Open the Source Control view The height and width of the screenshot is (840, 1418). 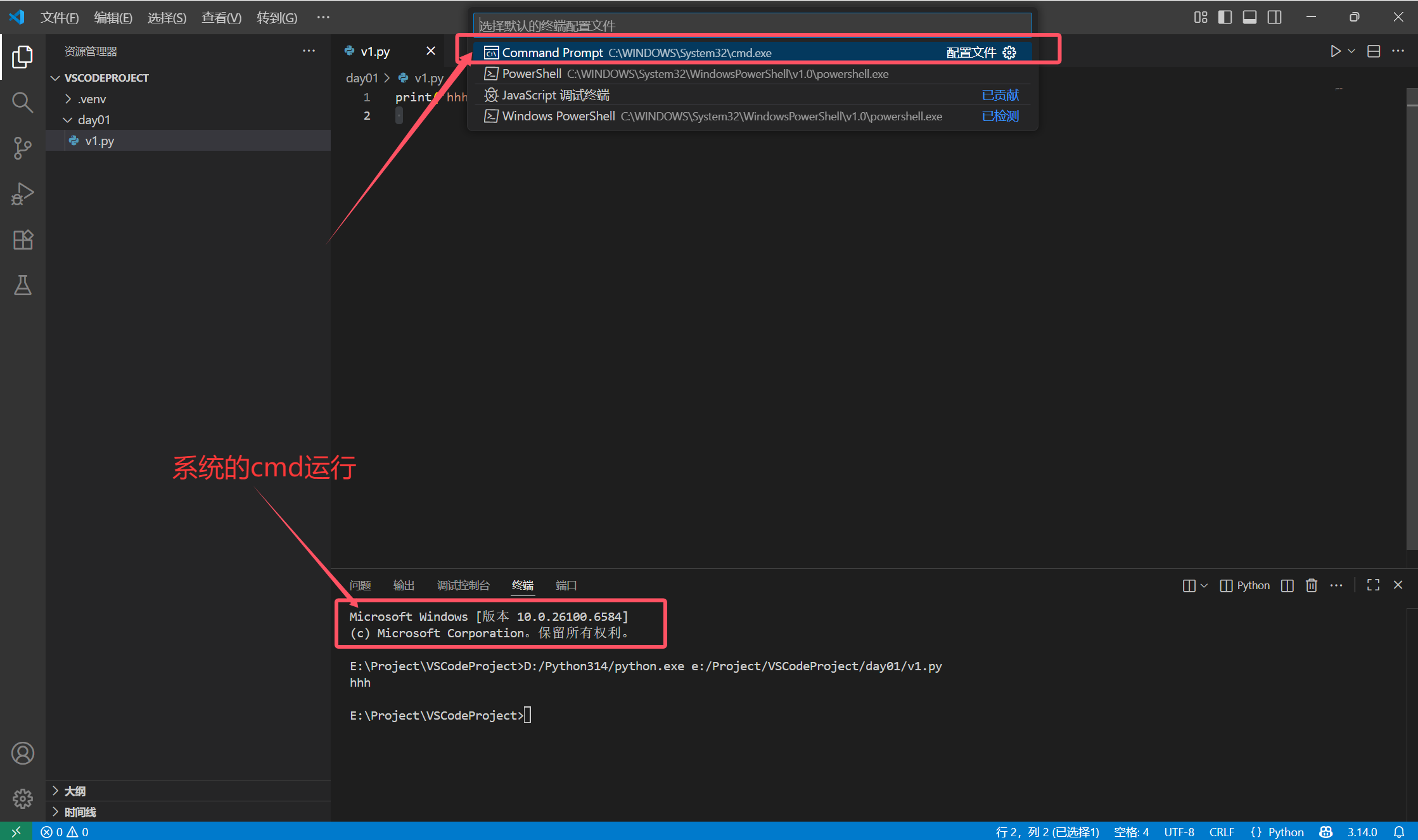click(23, 148)
